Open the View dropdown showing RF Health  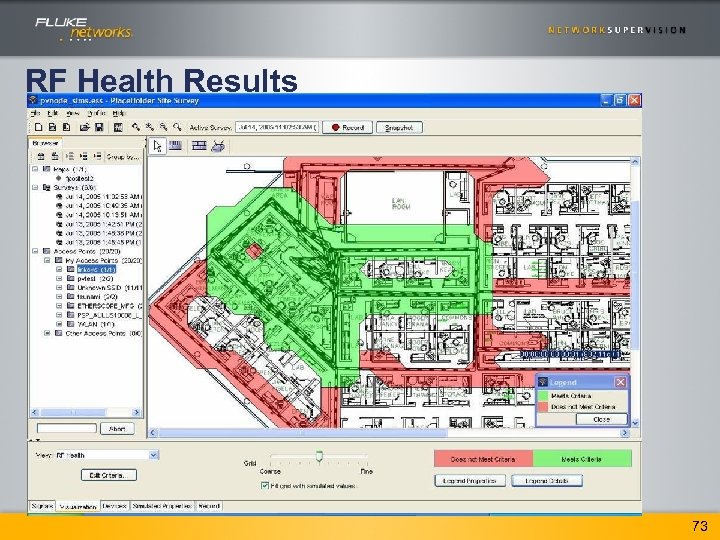point(154,455)
